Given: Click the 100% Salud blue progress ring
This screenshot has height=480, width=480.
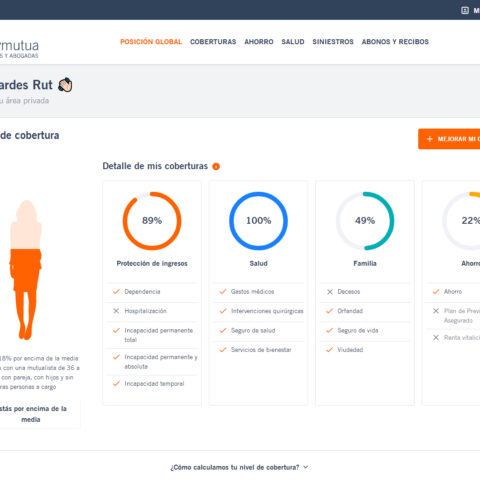Looking at the screenshot, I should [x=258, y=221].
